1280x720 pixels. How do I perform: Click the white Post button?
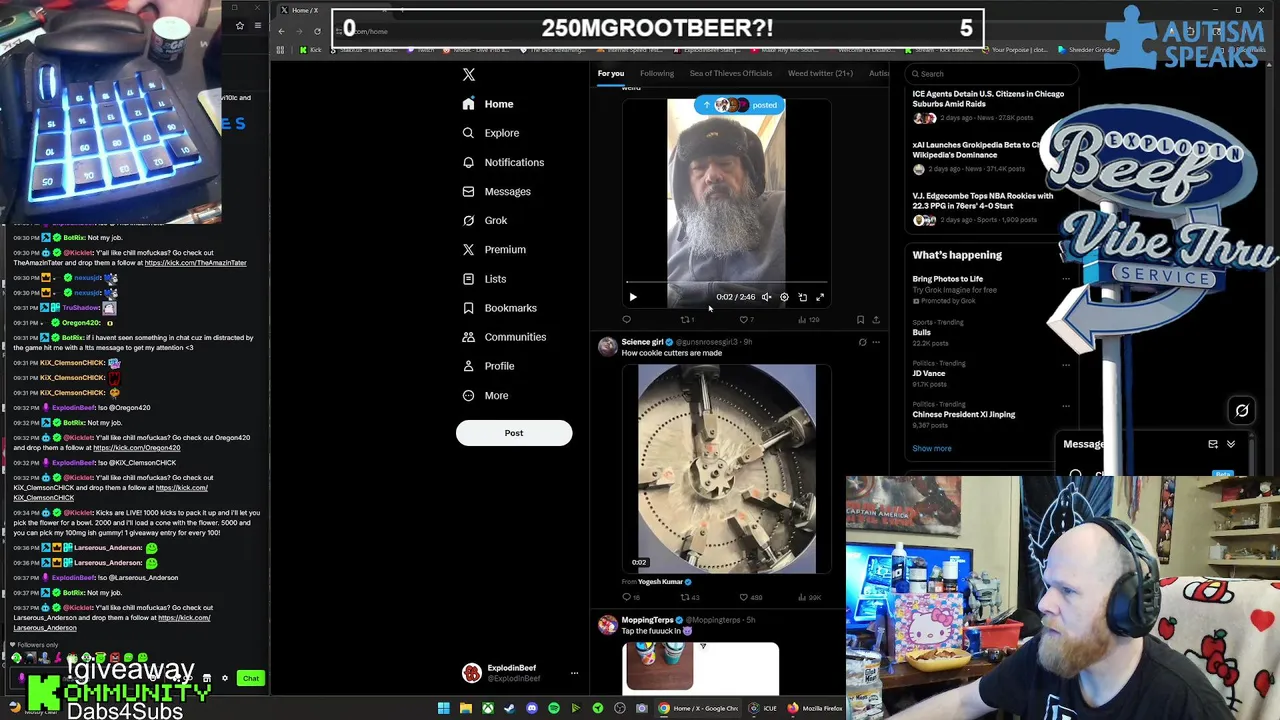[514, 433]
